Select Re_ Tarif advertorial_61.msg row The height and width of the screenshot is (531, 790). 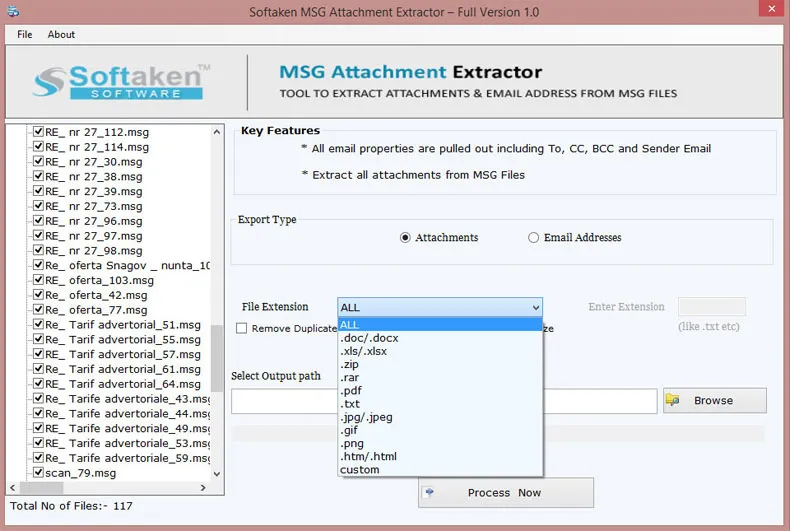[x=123, y=369]
